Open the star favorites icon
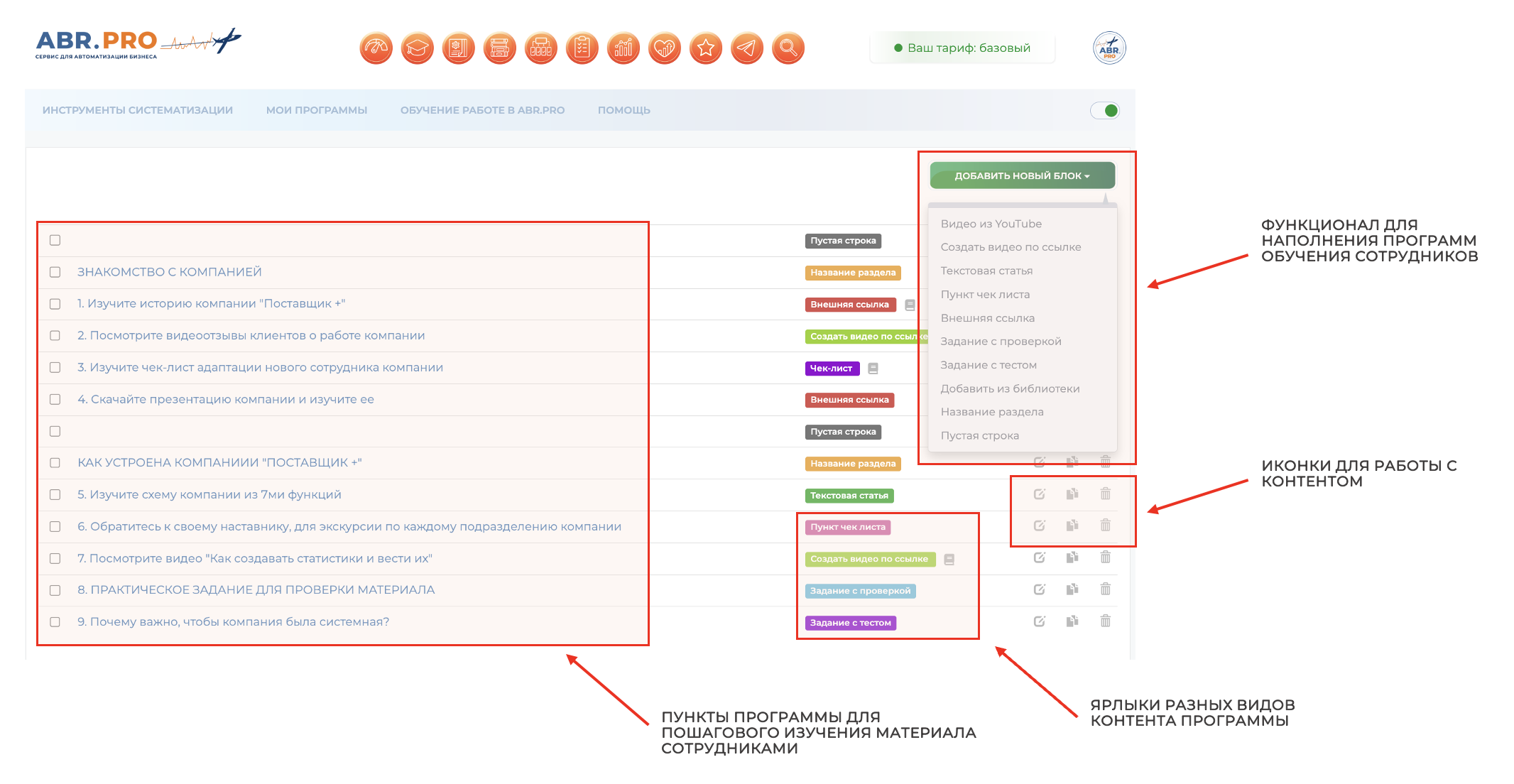1514x784 pixels. 706,48
